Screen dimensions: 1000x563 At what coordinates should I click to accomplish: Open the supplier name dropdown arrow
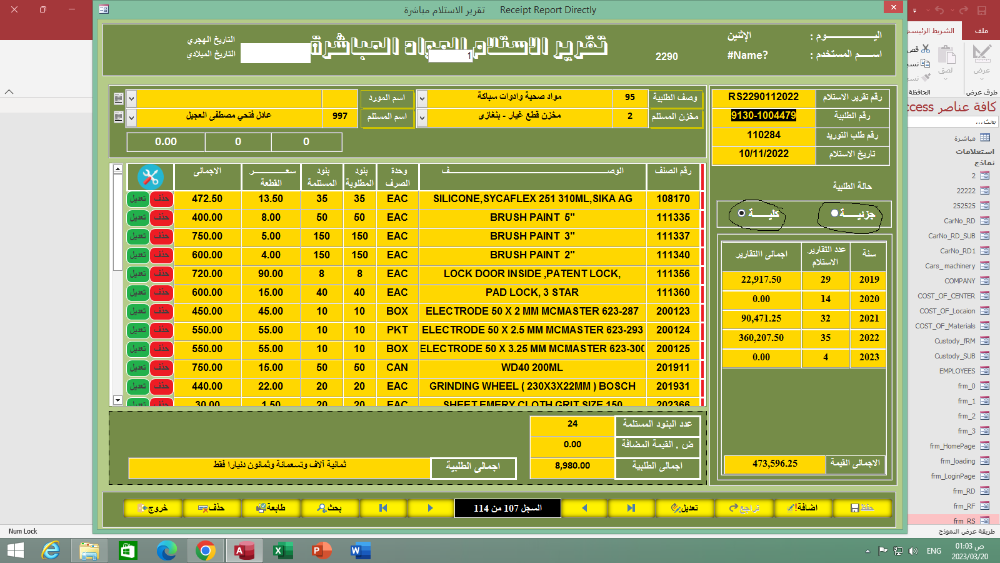(x=131, y=99)
